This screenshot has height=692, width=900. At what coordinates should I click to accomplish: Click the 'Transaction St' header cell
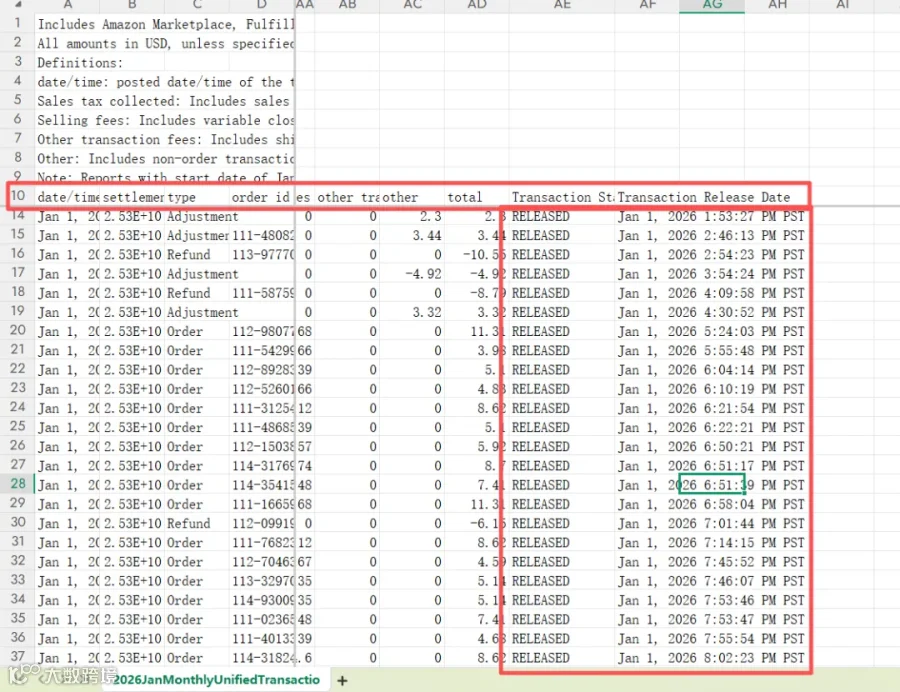[562, 197]
